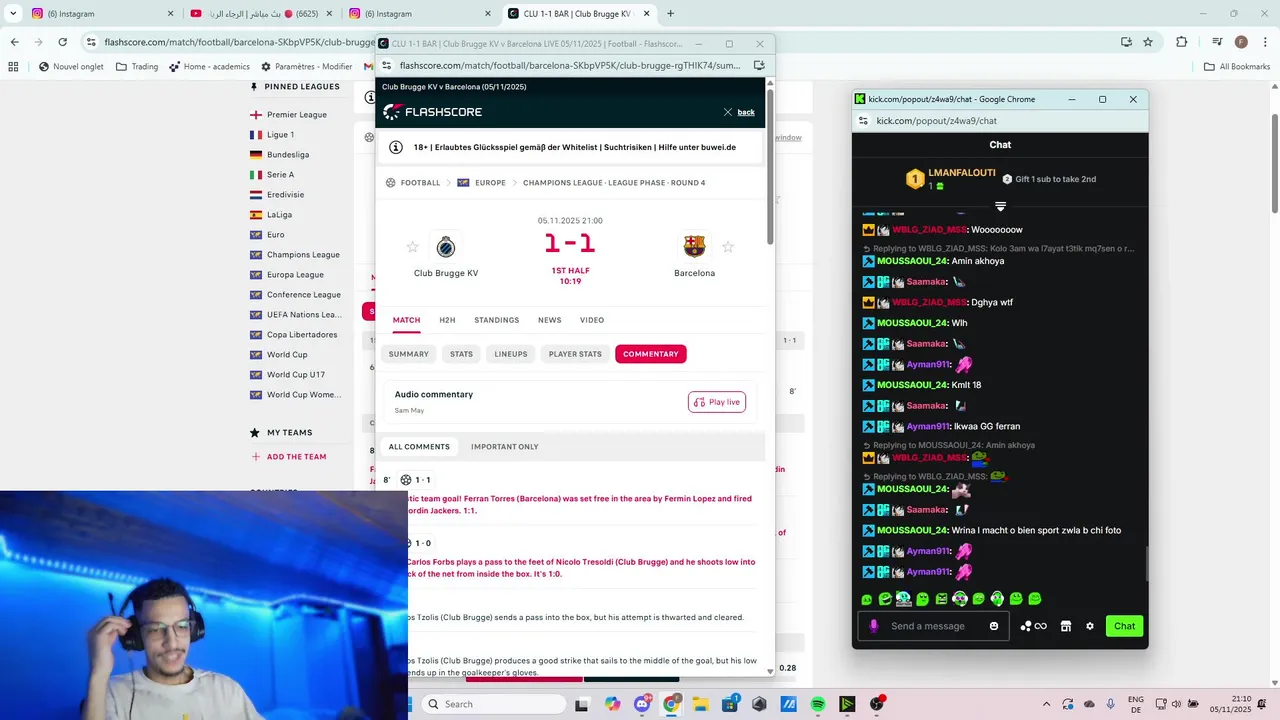Select the PLAYER STATS sub-tab

[575, 354]
